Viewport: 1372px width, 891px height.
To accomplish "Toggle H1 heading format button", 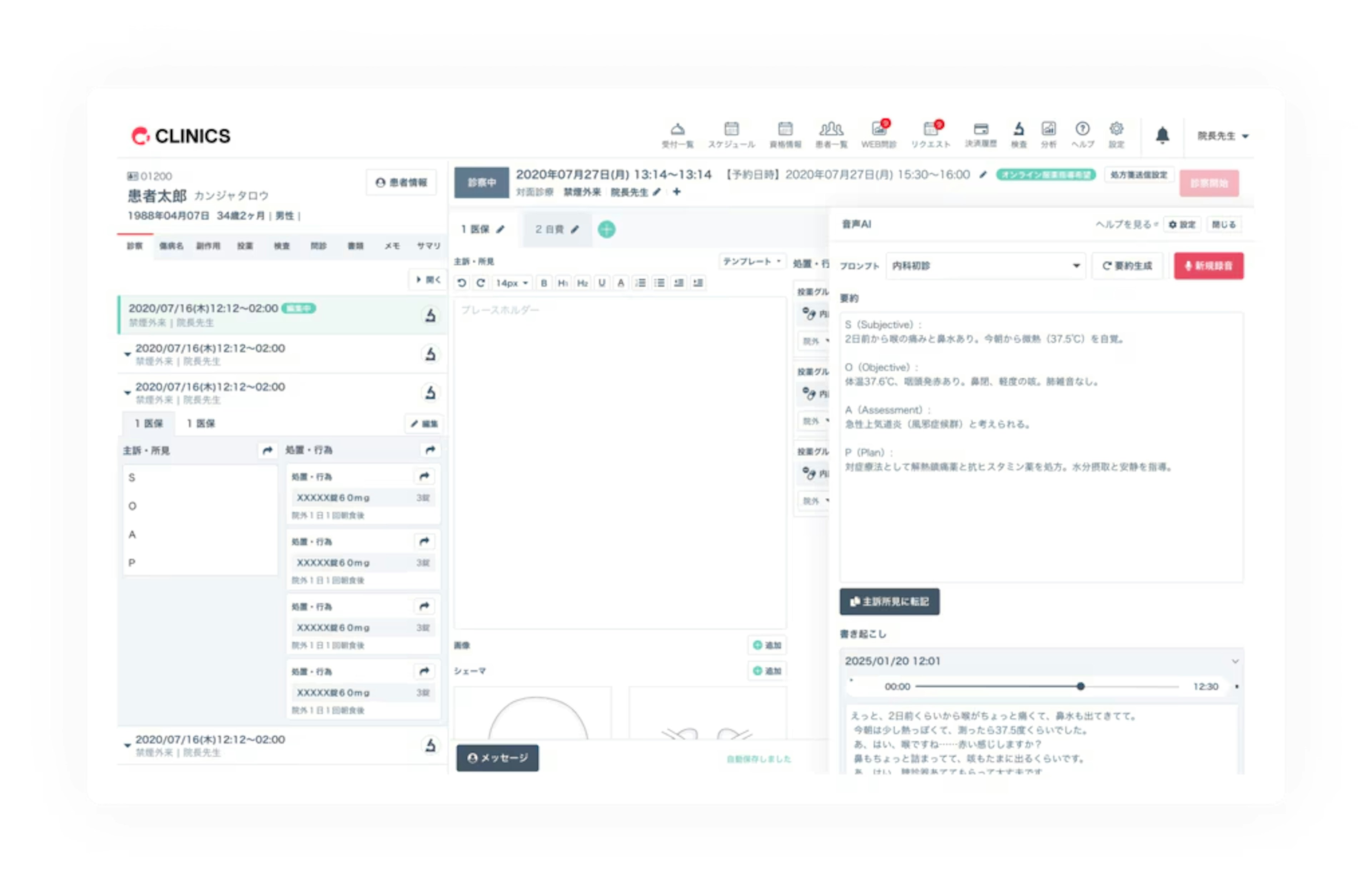I will [563, 283].
